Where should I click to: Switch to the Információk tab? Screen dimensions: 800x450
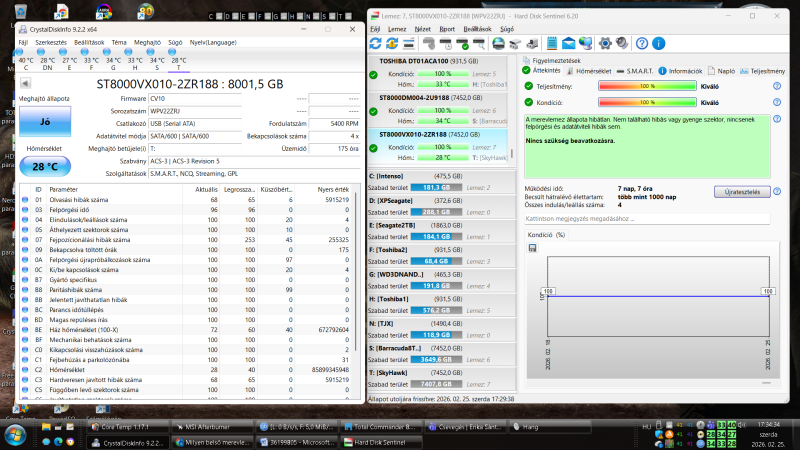click(x=680, y=71)
